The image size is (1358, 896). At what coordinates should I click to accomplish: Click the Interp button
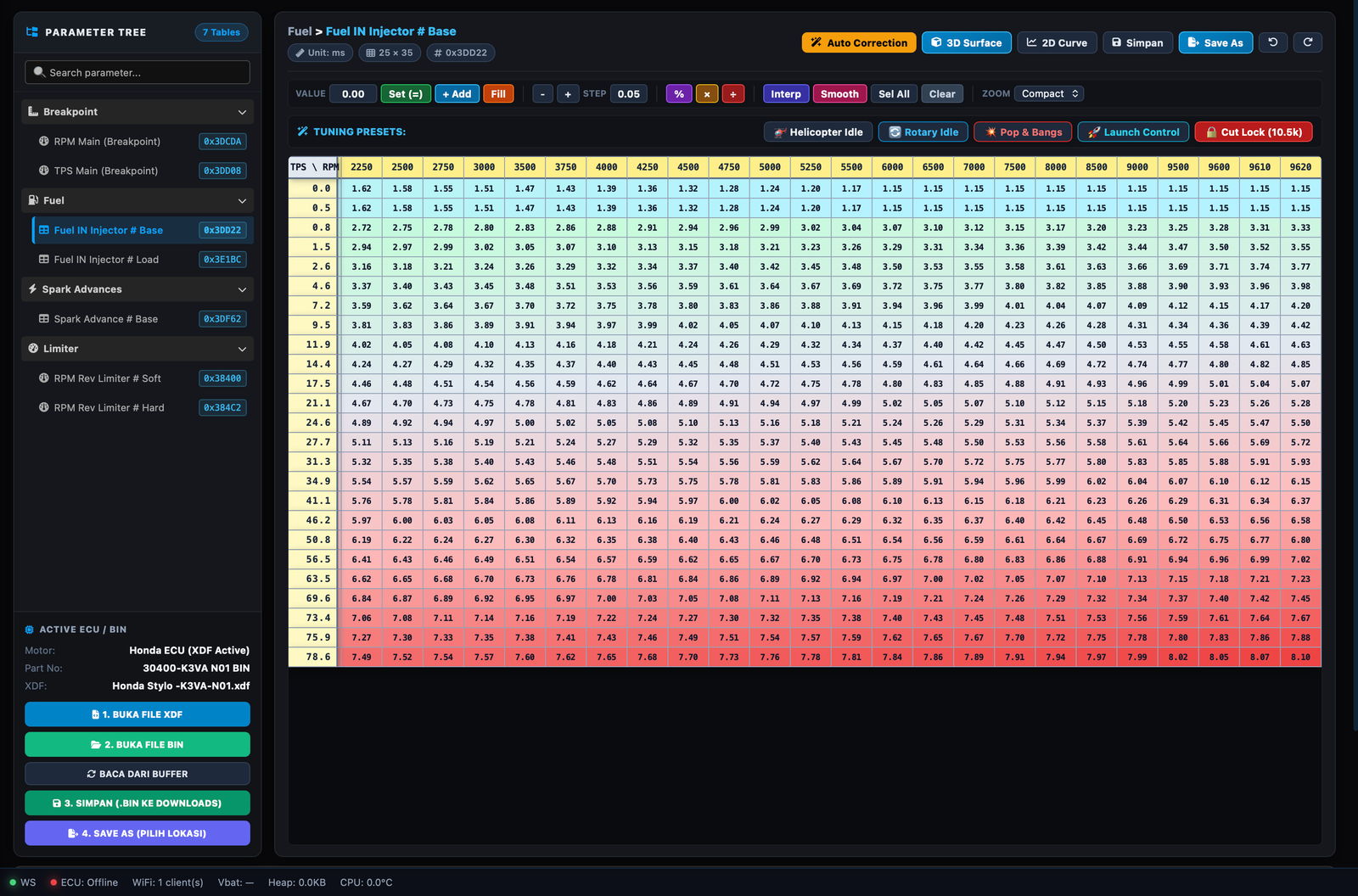point(786,94)
